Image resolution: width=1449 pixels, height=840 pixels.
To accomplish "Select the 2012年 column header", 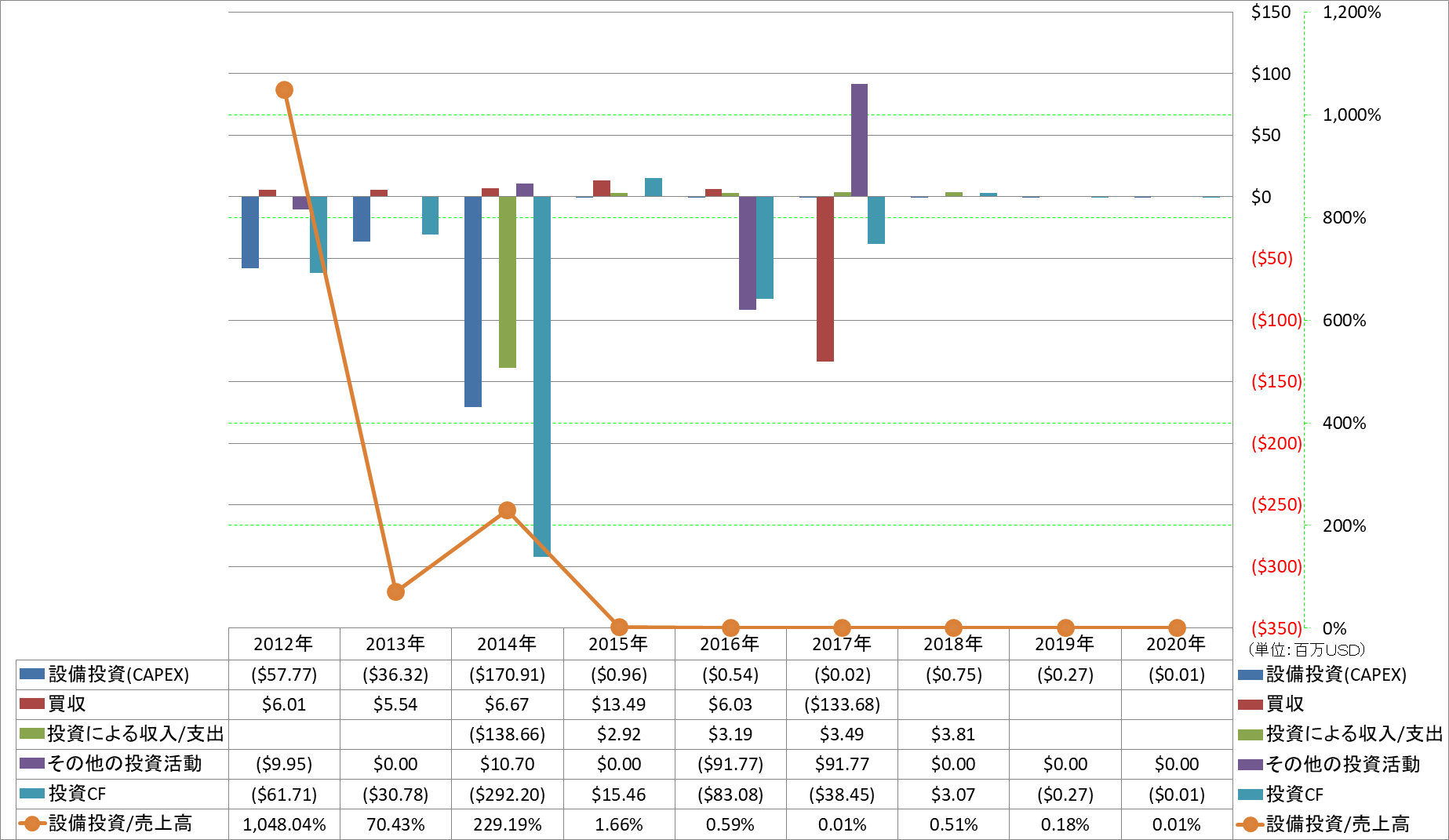I will (x=284, y=644).
